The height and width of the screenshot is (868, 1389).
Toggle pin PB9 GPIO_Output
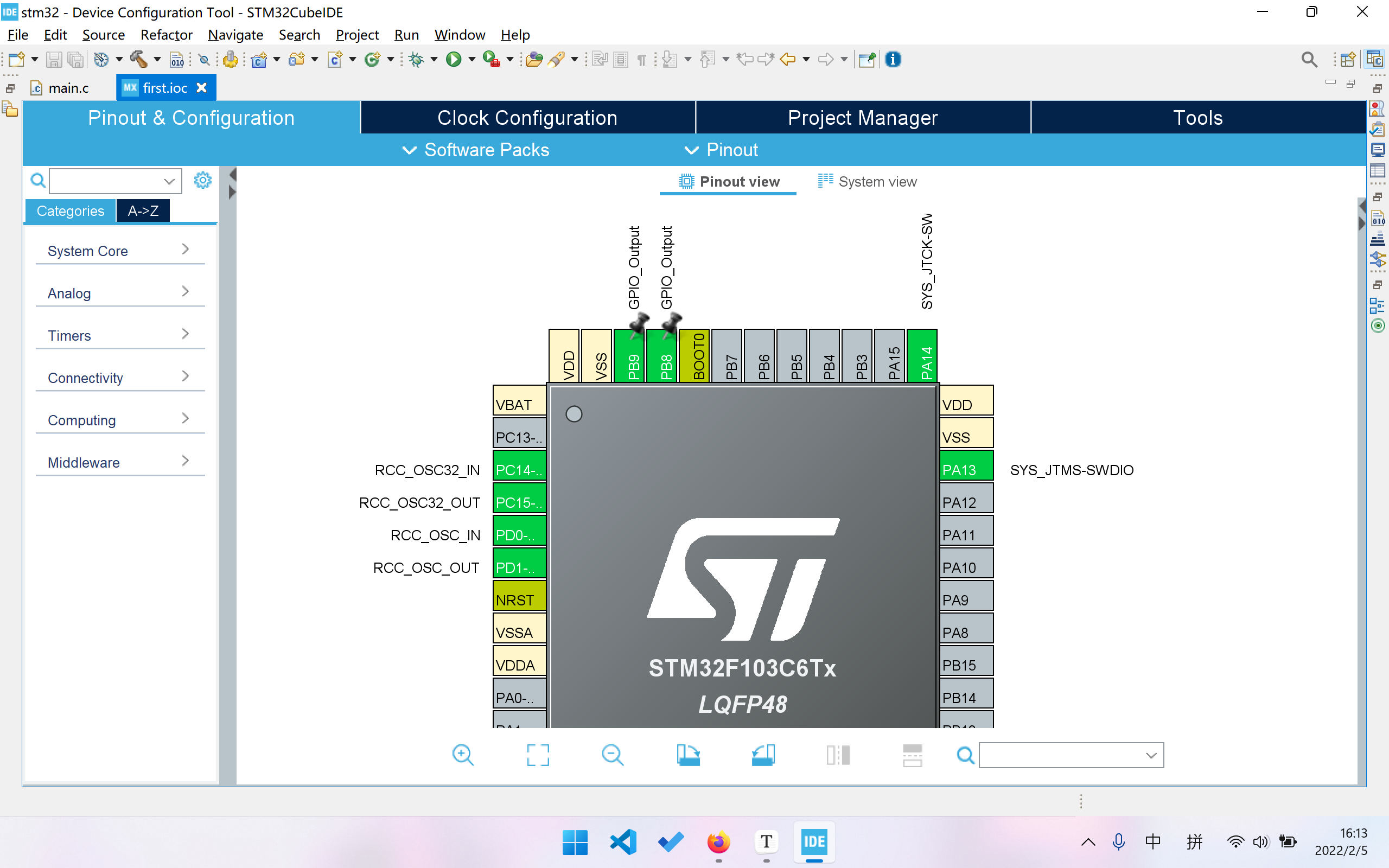[629, 355]
